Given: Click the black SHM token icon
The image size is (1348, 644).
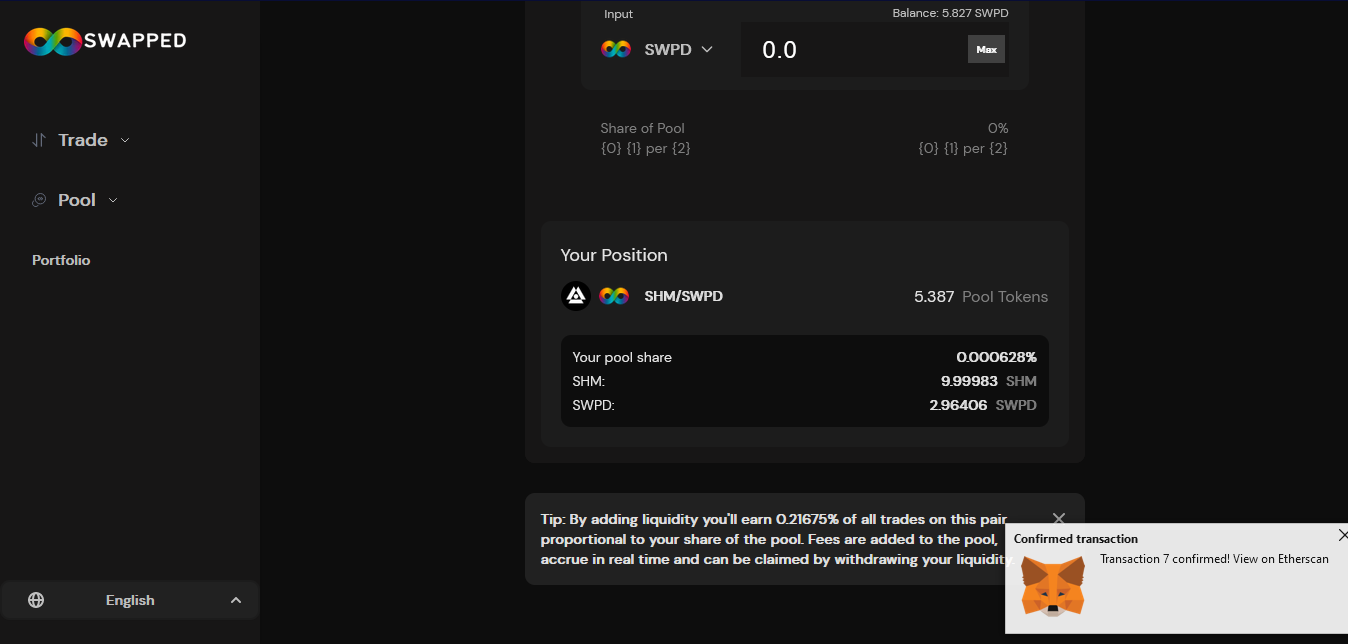Looking at the screenshot, I should click(x=576, y=296).
